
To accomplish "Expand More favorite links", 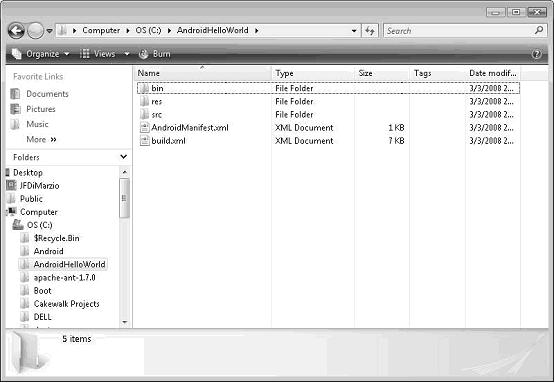I will 41,139.
